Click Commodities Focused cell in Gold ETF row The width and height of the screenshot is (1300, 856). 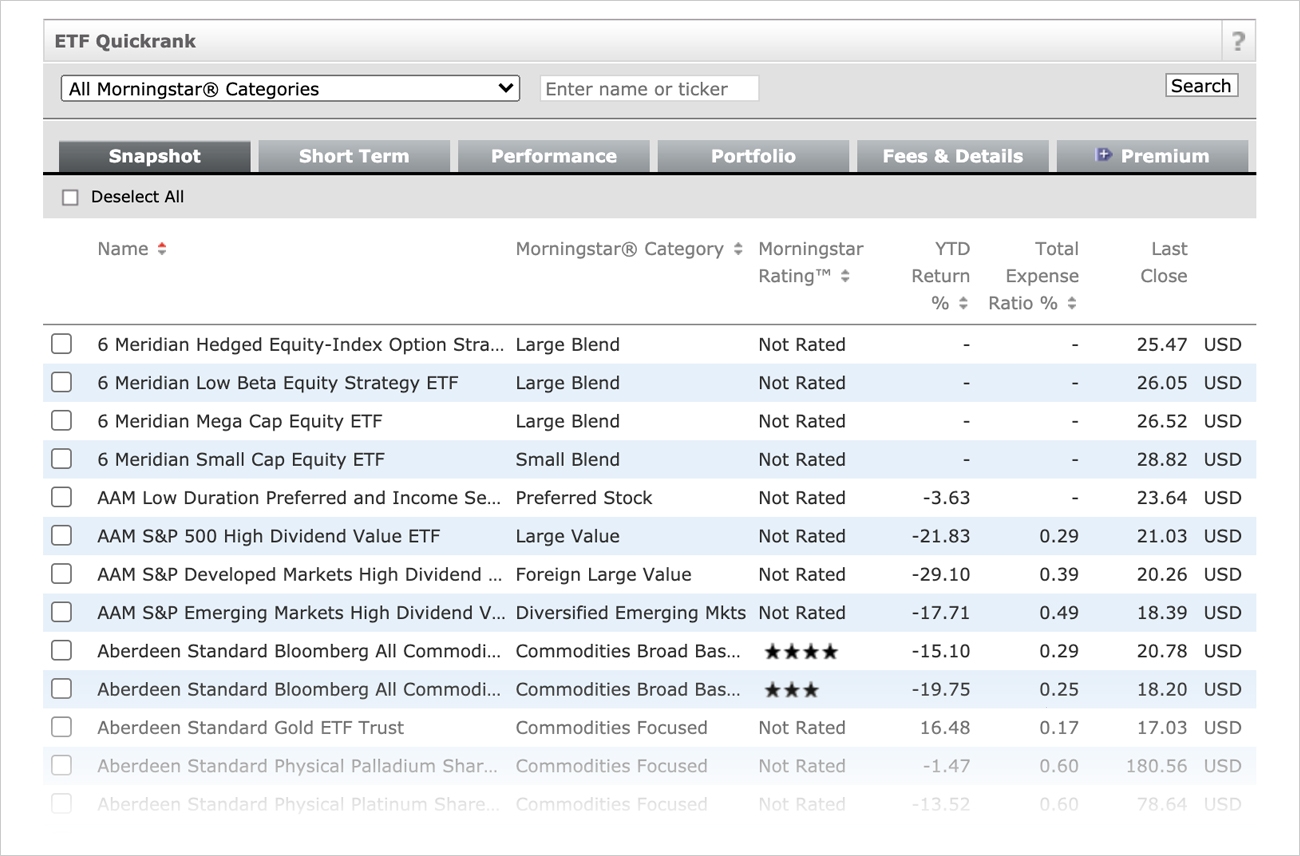[612, 728]
